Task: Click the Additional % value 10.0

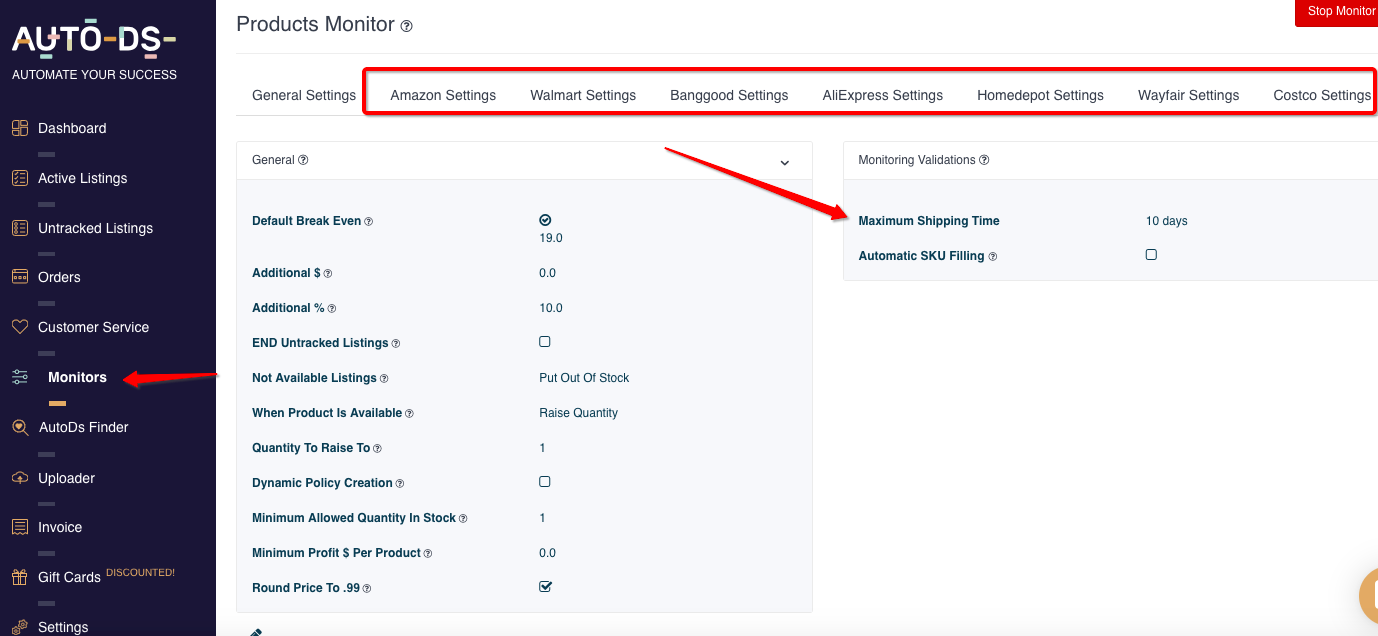Action: tap(551, 308)
